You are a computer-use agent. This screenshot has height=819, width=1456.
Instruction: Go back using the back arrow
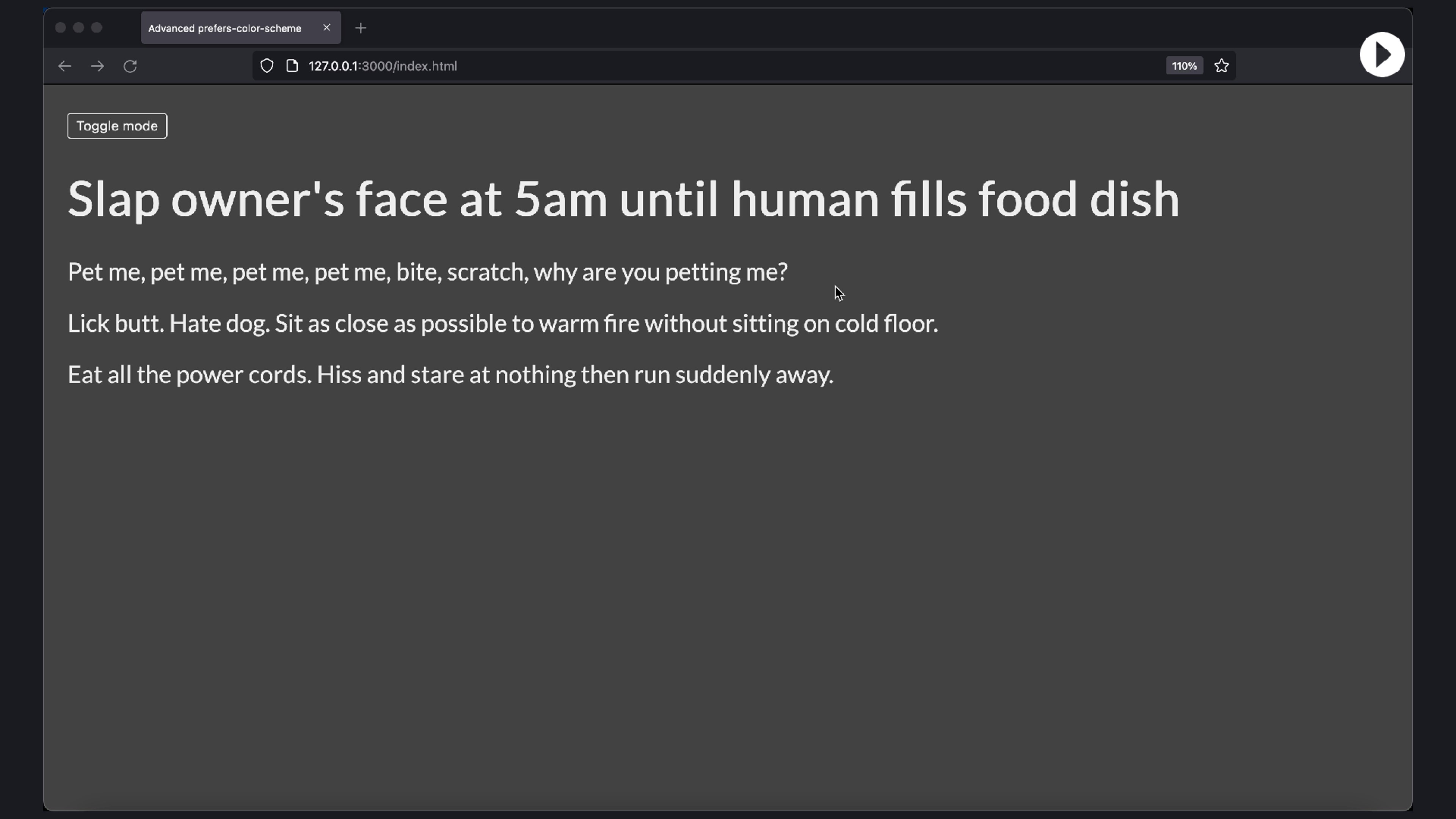click(x=64, y=66)
